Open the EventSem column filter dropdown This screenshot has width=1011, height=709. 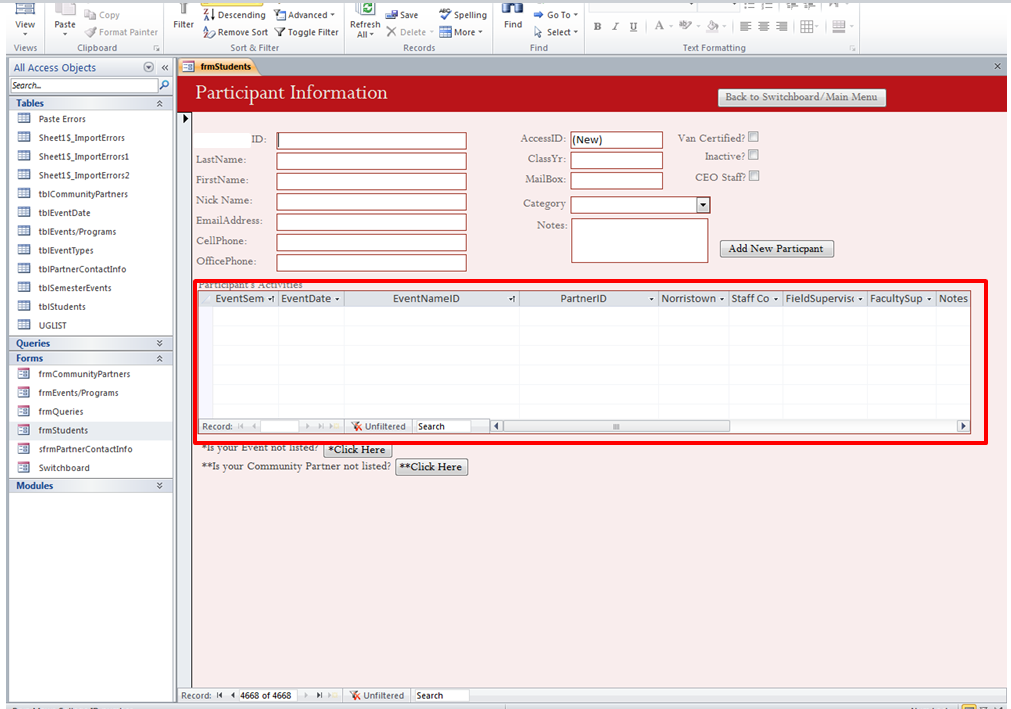click(273, 298)
